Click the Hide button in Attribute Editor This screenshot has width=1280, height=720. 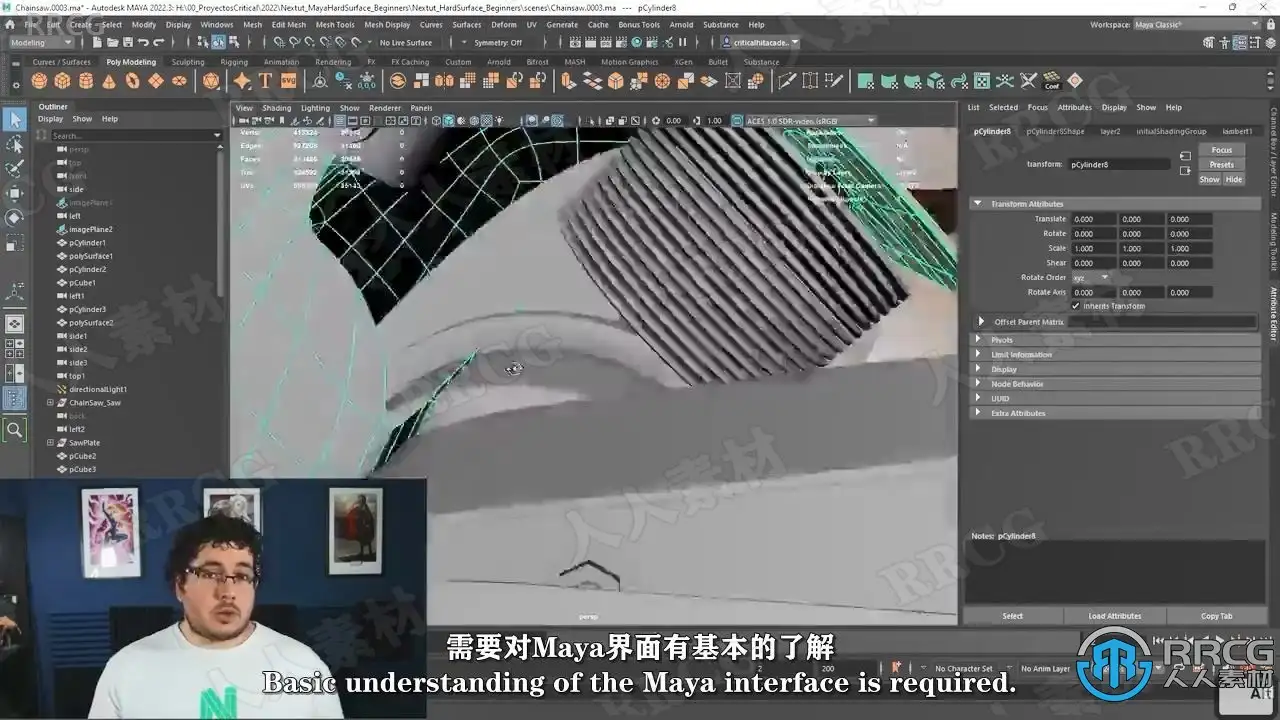pyautogui.click(x=1234, y=180)
